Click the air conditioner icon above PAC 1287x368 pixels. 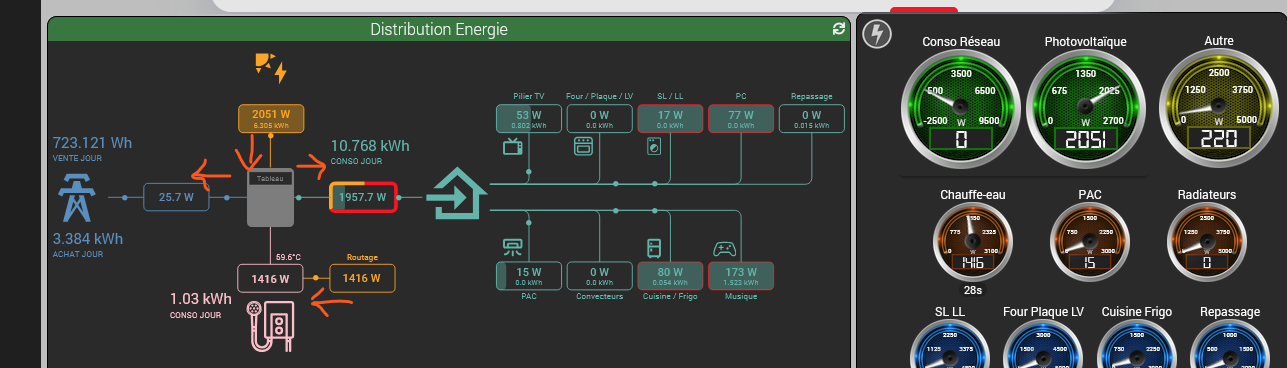[512, 246]
